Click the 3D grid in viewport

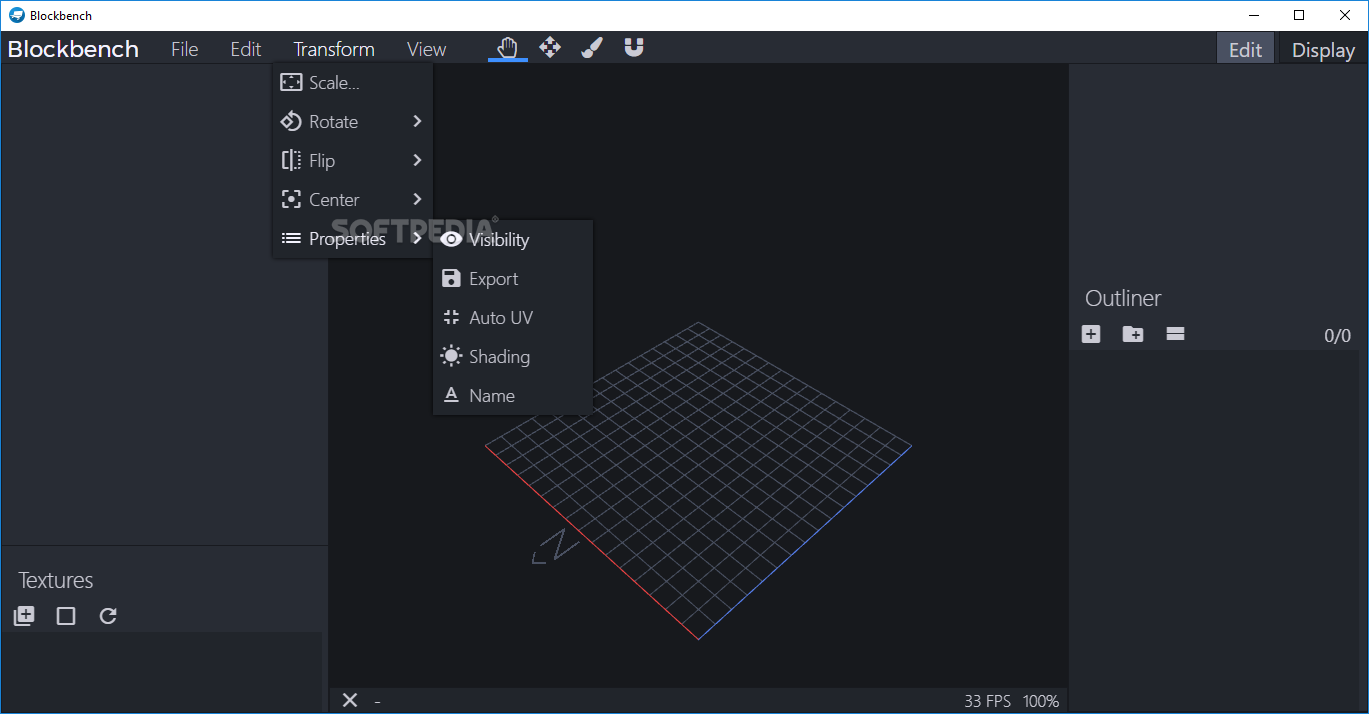698,480
